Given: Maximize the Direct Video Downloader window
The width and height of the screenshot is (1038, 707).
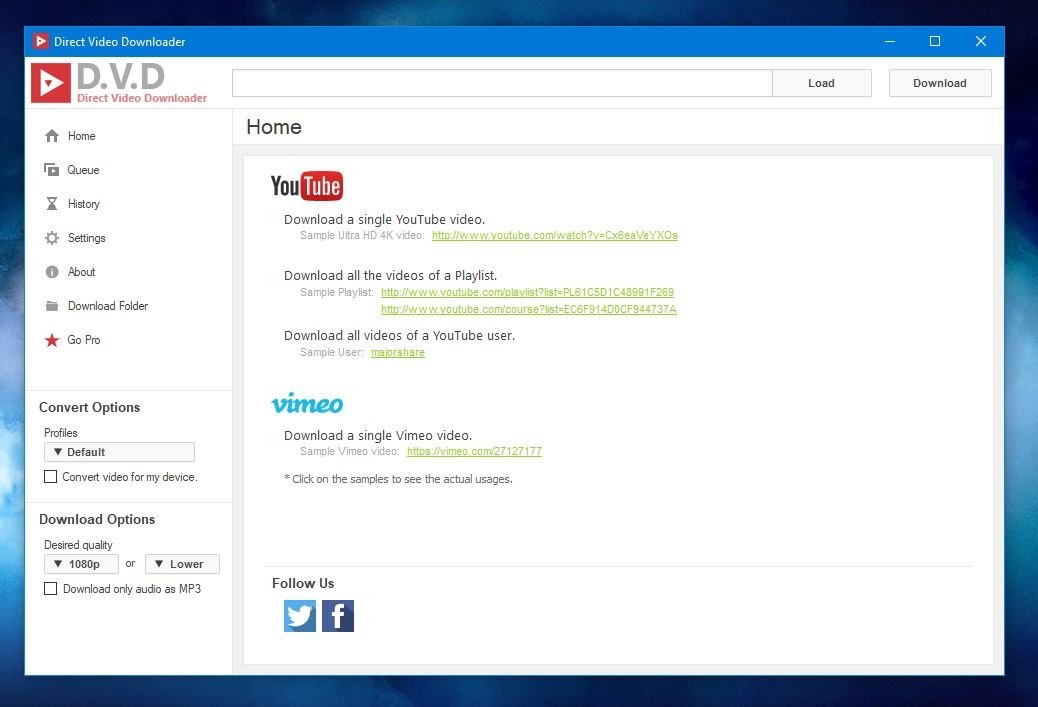Looking at the screenshot, I should pos(935,41).
